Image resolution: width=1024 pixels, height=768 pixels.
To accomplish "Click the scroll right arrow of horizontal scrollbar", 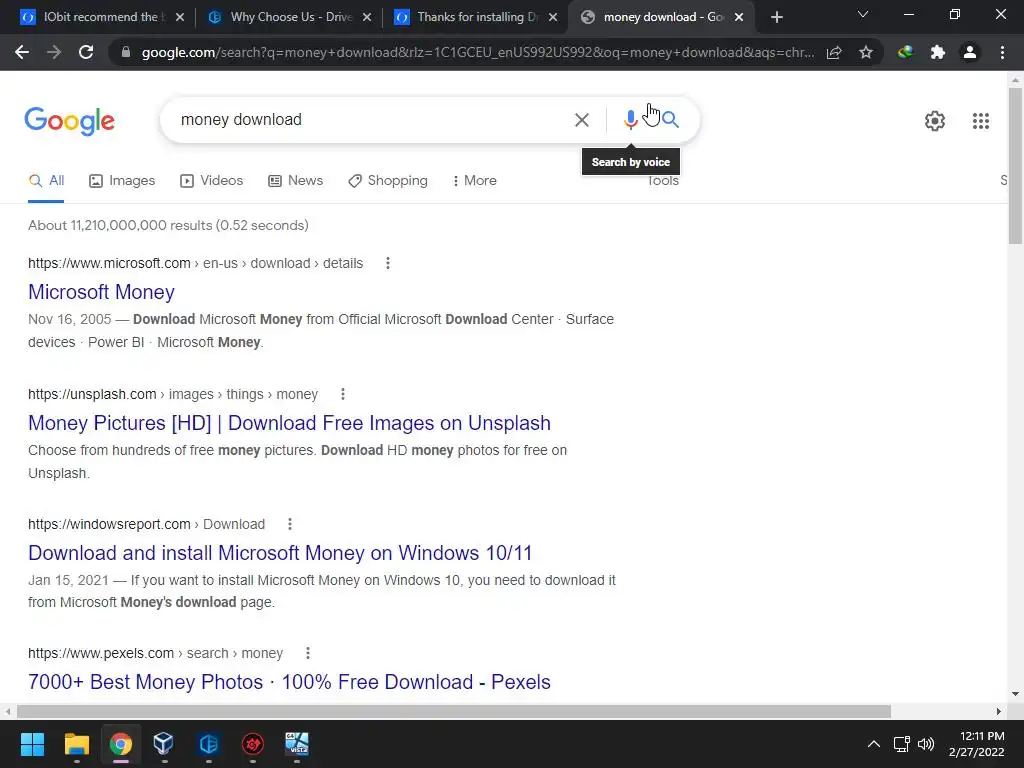I will coord(999,711).
